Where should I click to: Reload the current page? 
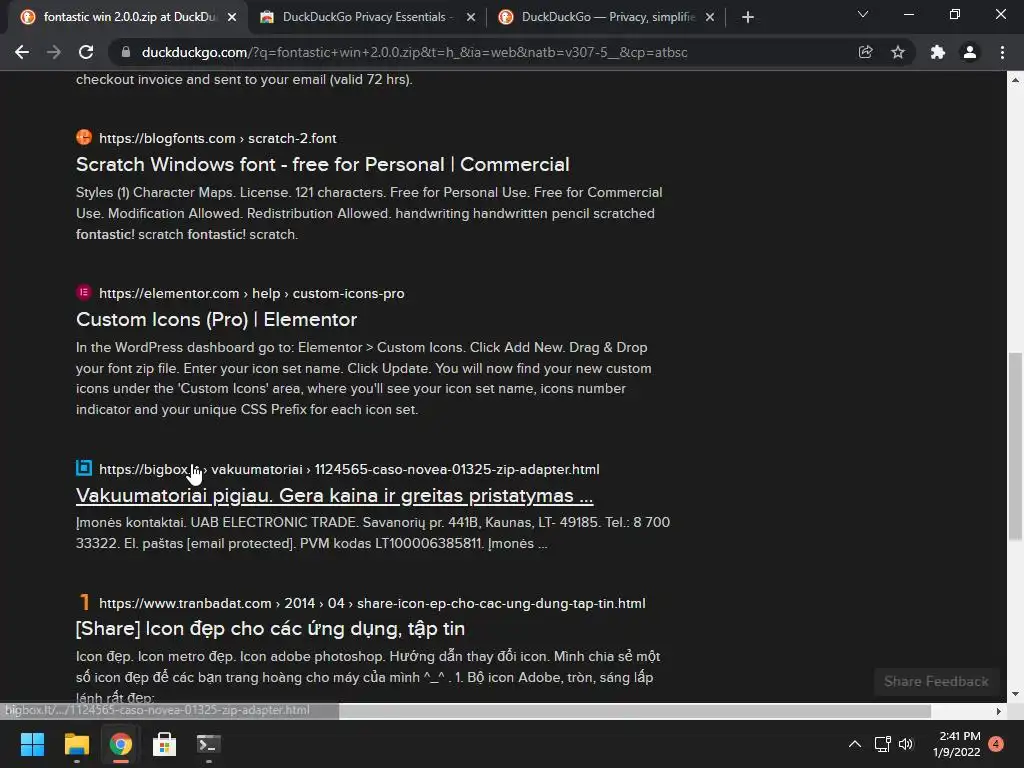tap(86, 52)
